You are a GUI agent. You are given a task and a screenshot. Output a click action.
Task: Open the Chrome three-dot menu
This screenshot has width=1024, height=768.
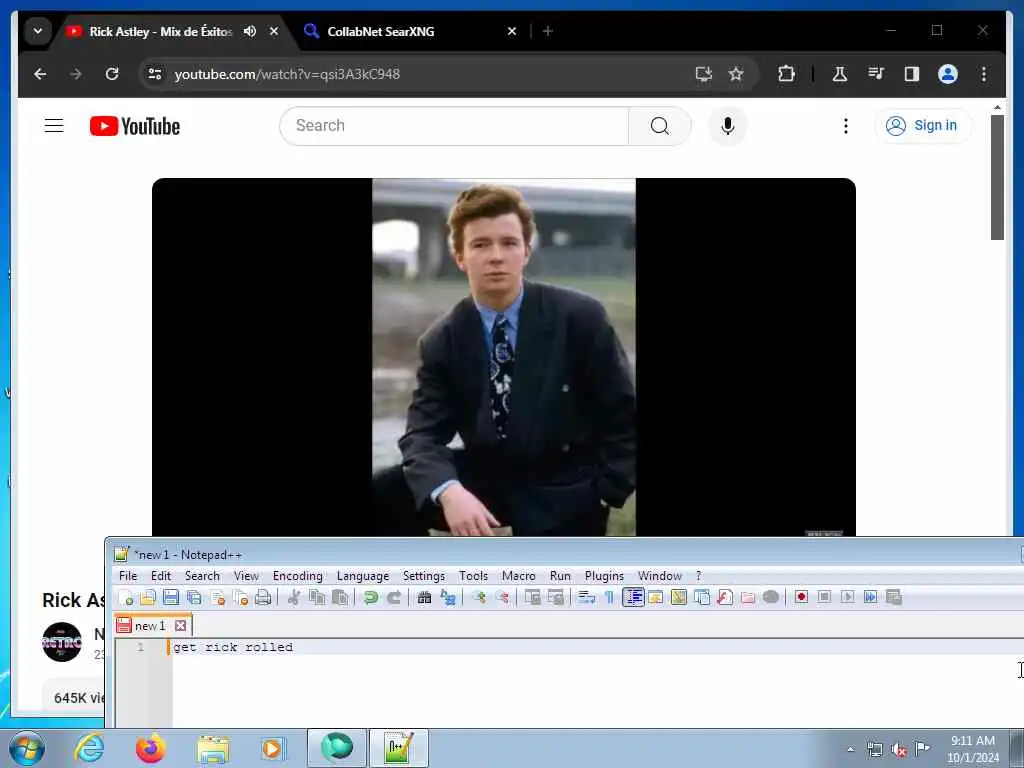pyautogui.click(x=984, y=74)
